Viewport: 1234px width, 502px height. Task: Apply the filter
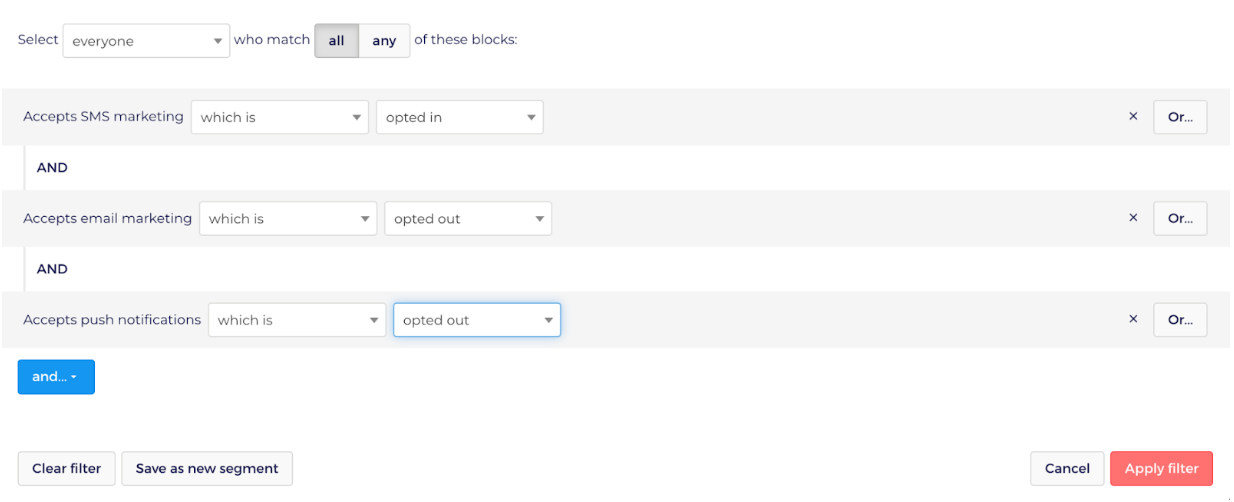tap(1161, 468)
